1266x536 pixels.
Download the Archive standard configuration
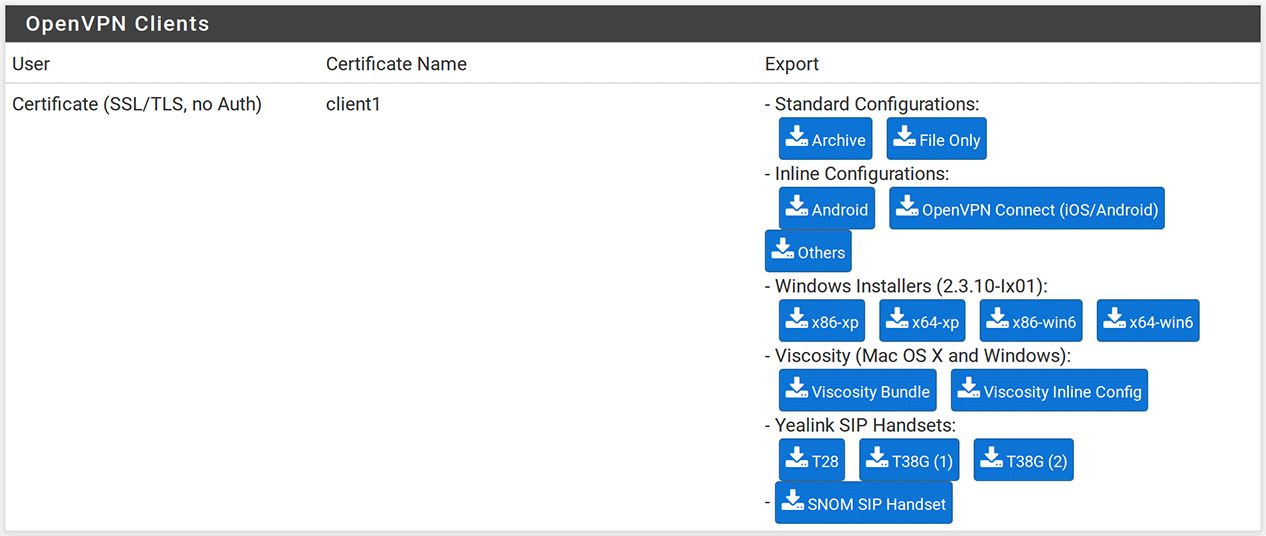825,140
